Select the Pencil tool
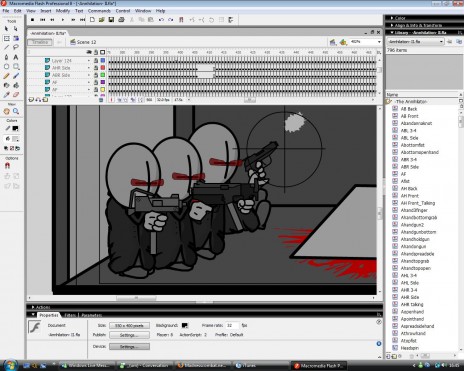The height and width of the screenshot is (371, 464). coord(6,76)
